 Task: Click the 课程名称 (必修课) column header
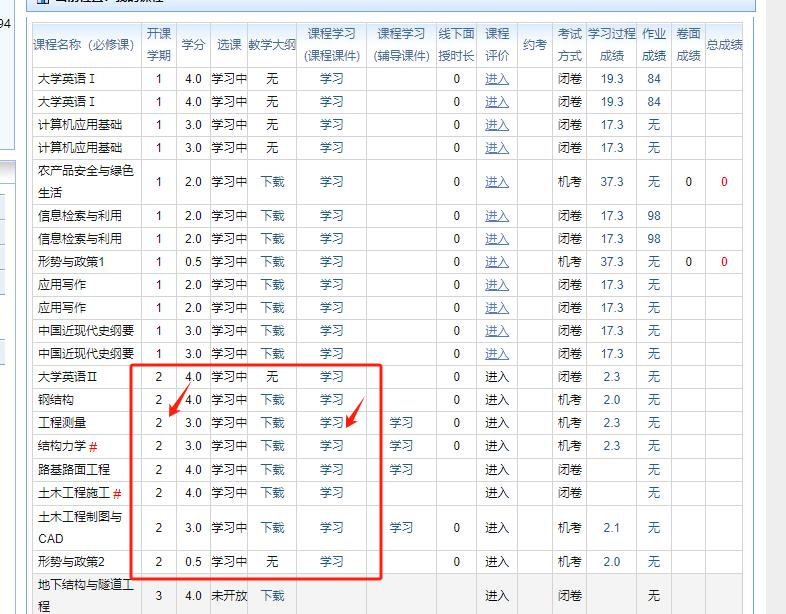click(x=83, y=45)
